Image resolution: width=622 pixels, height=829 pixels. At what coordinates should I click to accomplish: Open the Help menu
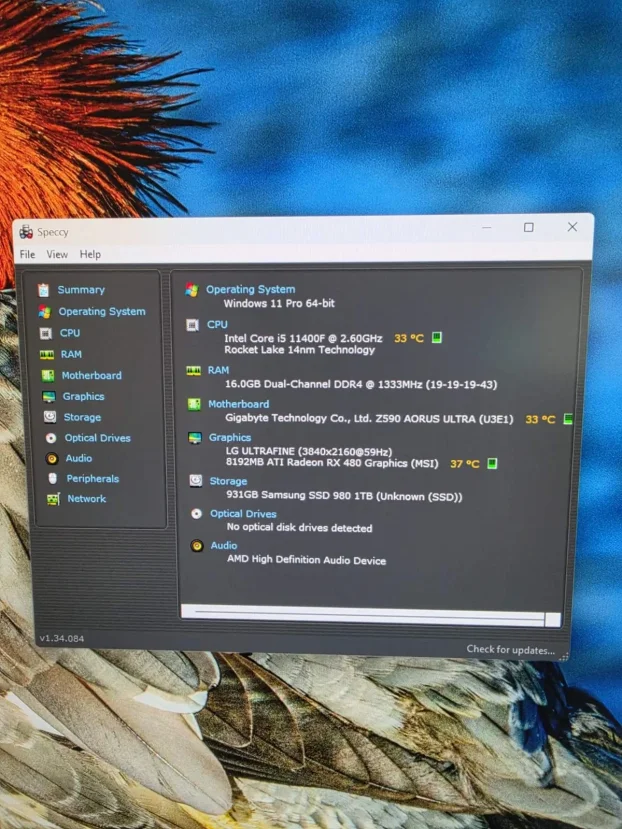pos(90,254)
